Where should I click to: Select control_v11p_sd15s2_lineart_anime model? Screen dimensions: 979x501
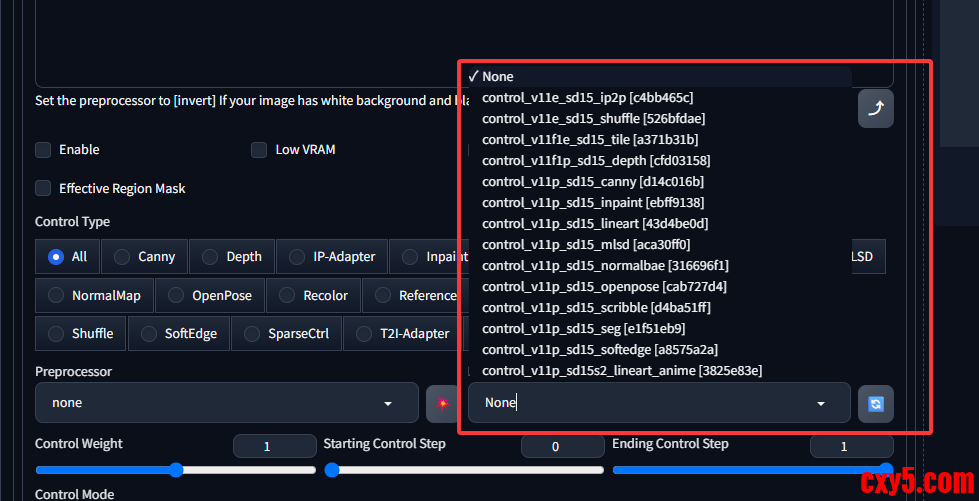click(621, 371)
